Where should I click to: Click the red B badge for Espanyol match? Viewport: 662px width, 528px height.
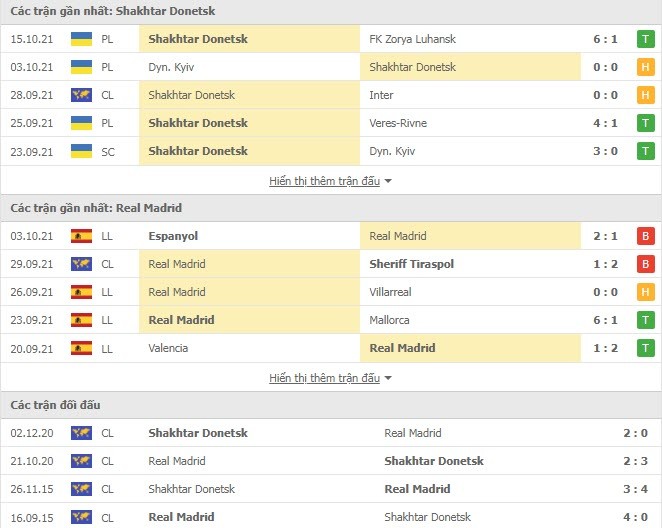[x=646, y=236]
